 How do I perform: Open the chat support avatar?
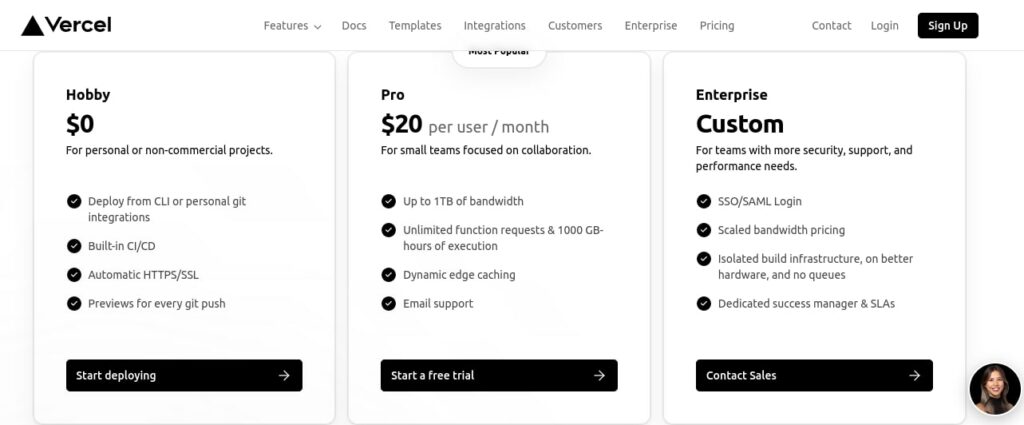994,390
